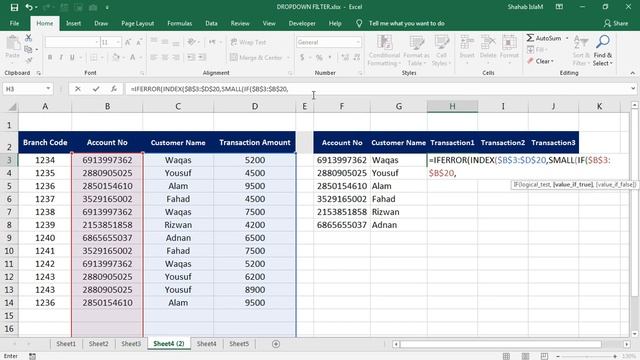Click Increase Font Size icon

pos(128,42)
